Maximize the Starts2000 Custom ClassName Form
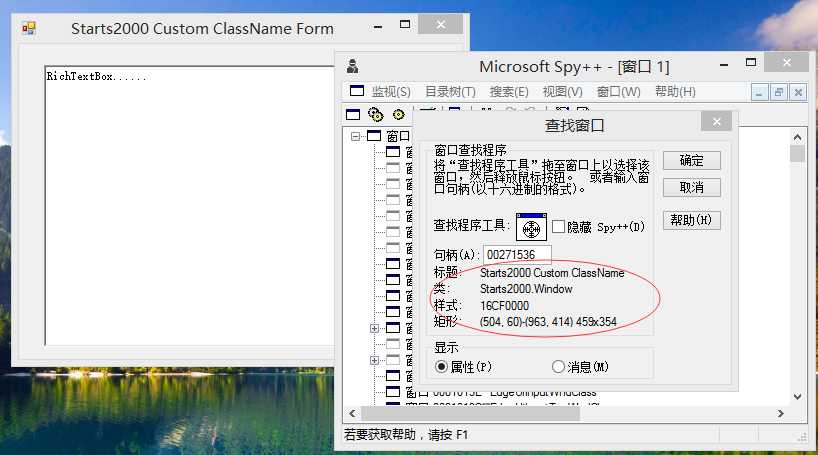 (405, 25)
